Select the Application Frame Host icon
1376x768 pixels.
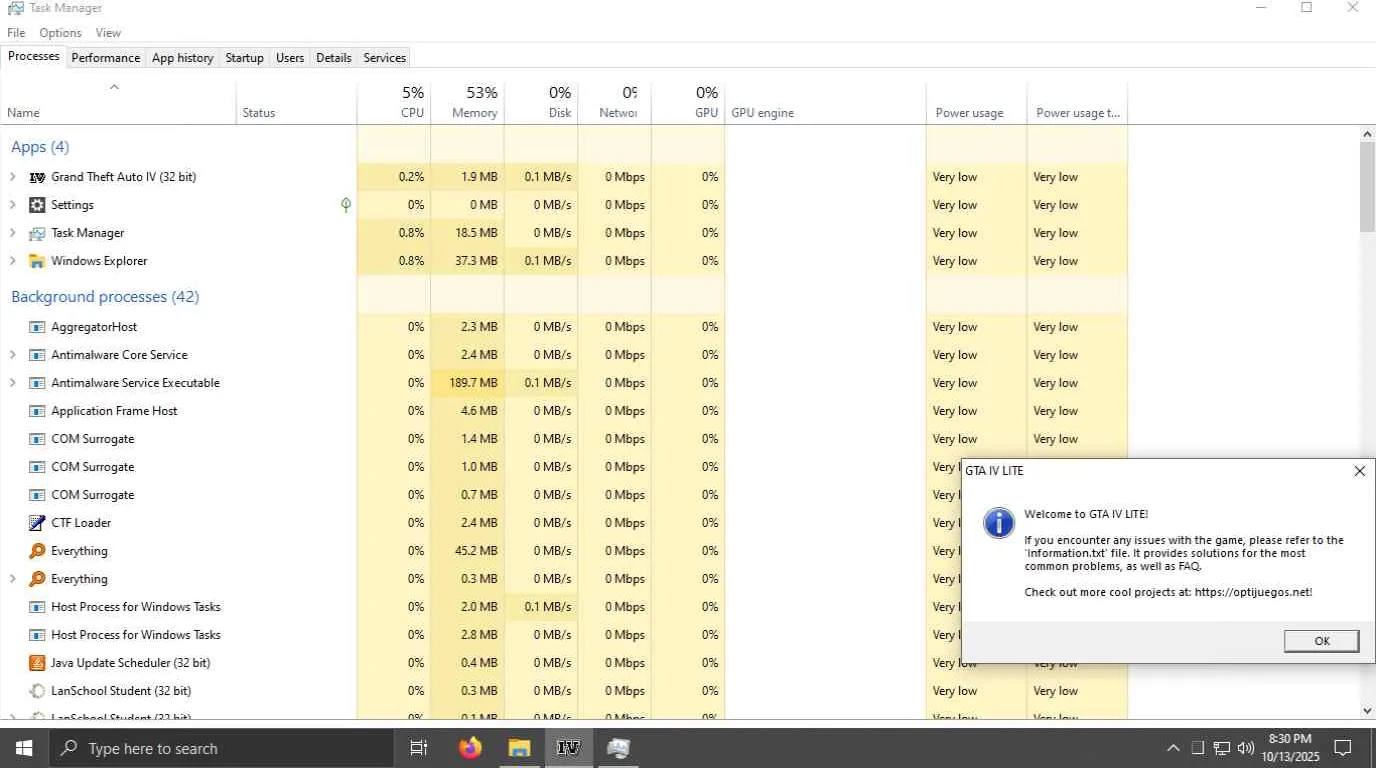tap(37, 411)
